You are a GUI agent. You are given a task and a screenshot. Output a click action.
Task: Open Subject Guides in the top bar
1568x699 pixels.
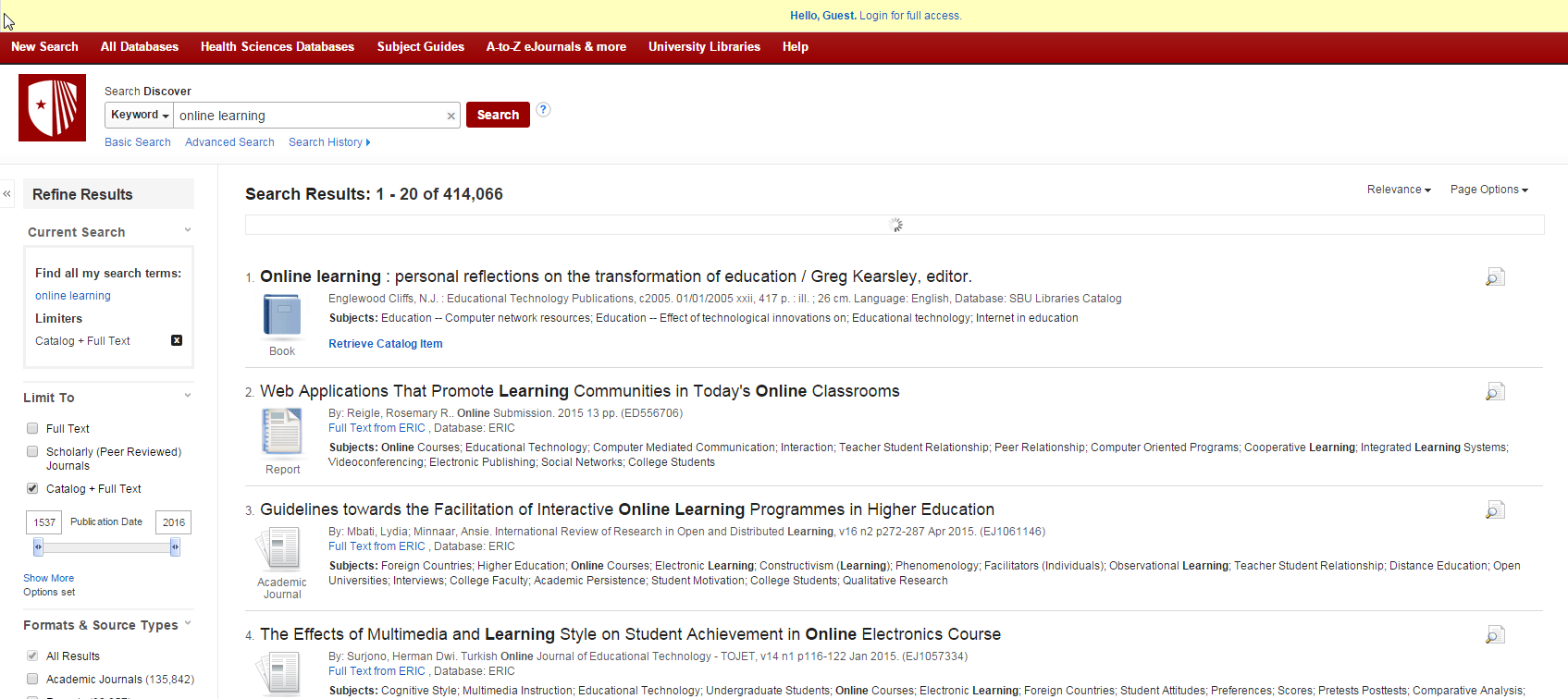[x=421, y=47]
